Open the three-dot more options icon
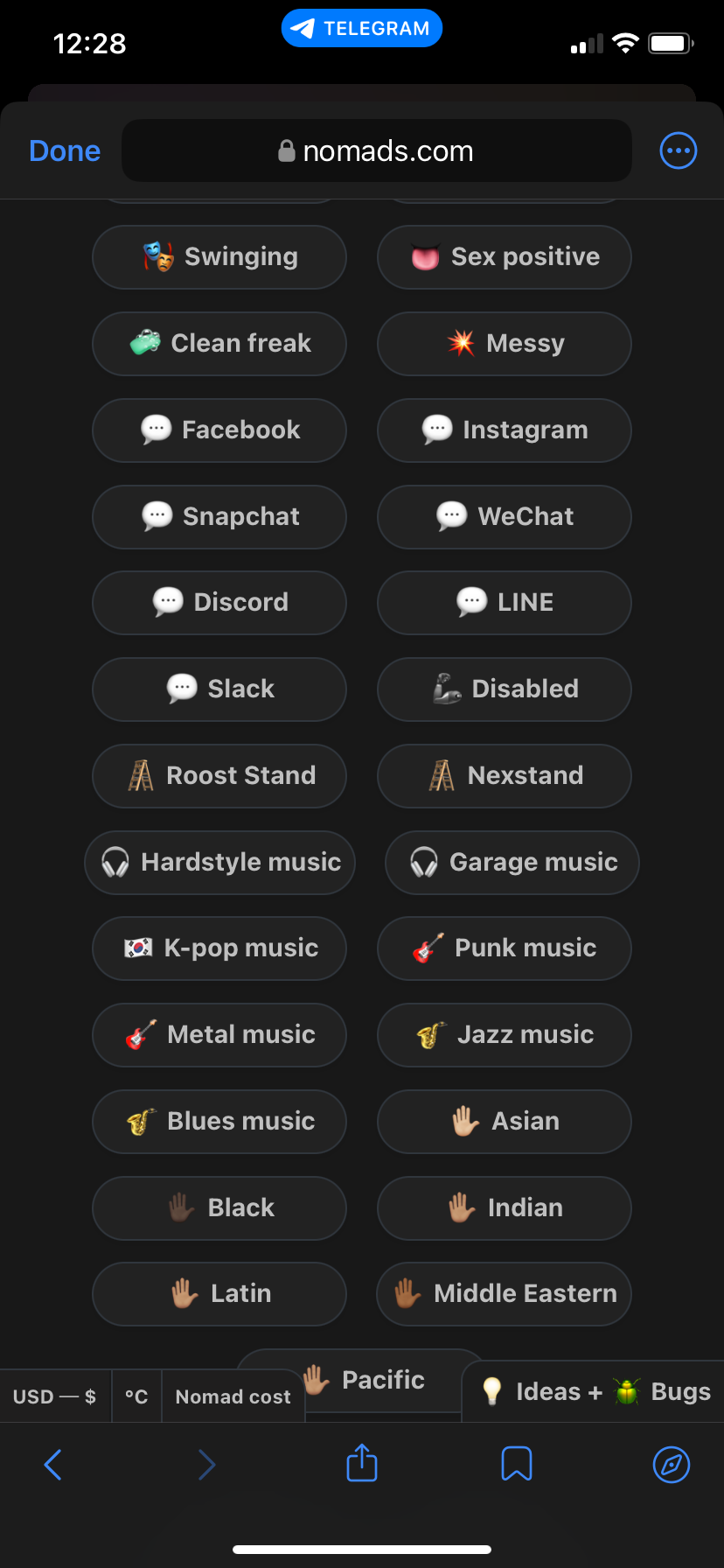 pos(678,150)
